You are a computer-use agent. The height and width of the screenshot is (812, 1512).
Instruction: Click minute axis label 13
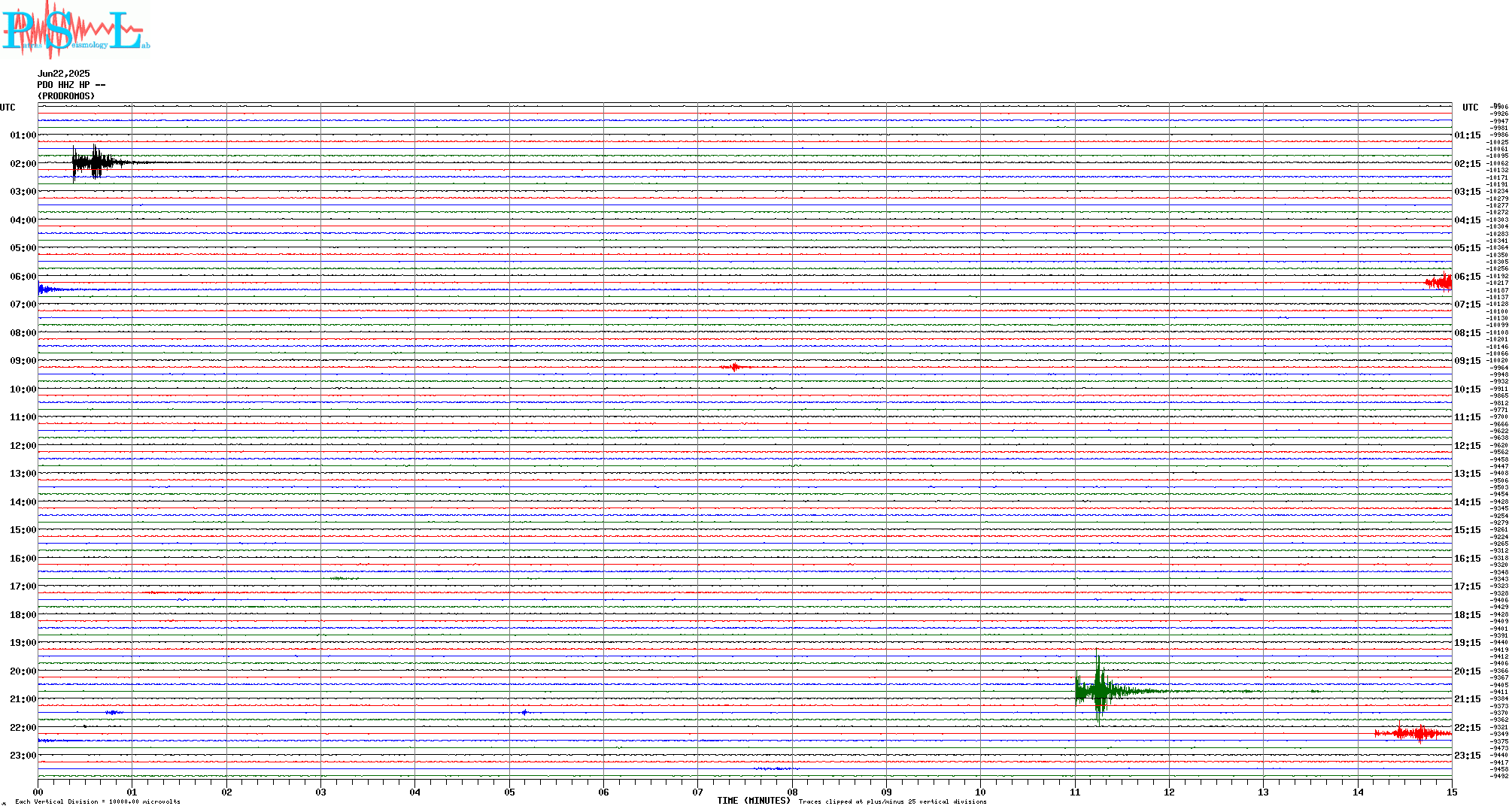click(x=1264, y=792)
